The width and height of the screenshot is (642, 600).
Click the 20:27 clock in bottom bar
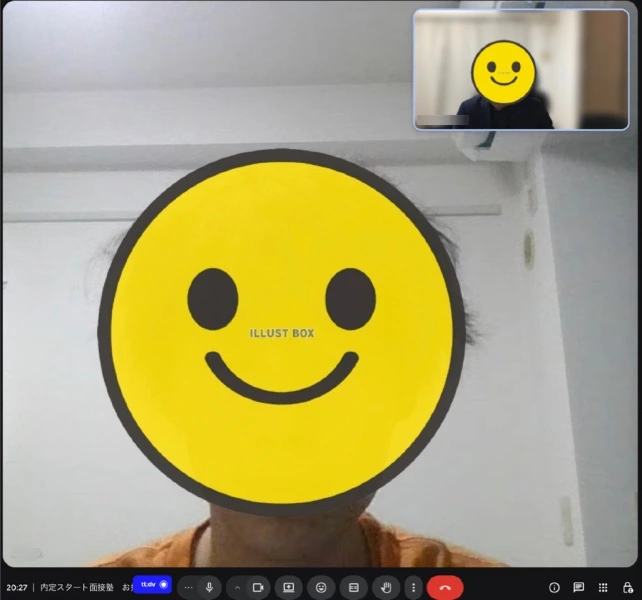tap(16, 587)
